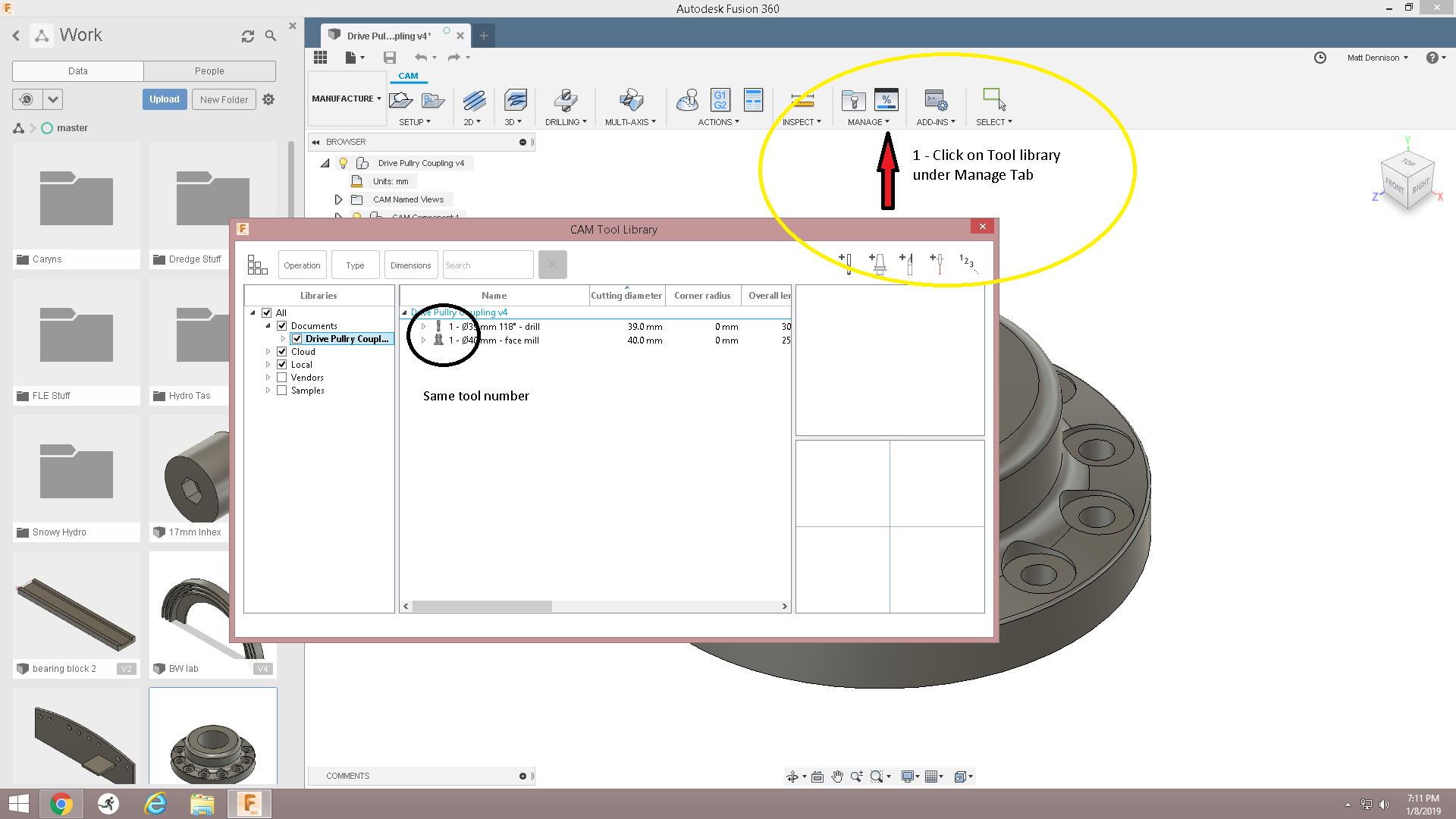Toggle the library grid view icon
Screen dimensions: 1456x819
click(258, 265)
